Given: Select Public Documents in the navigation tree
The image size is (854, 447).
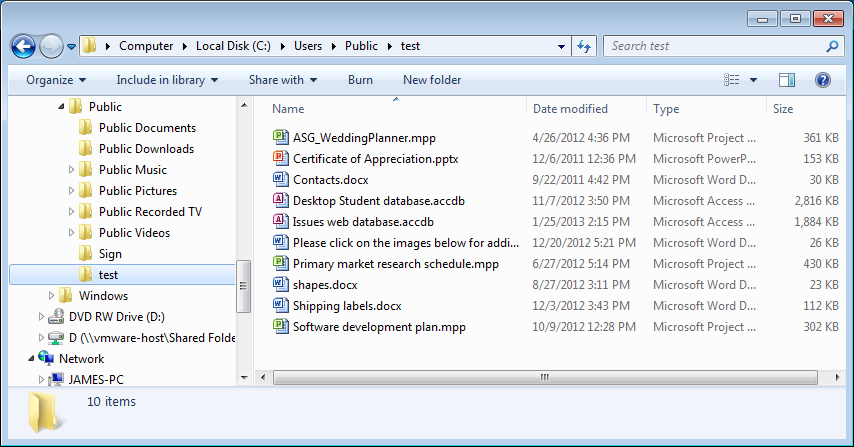Looking at the screenshot, I should pyautogui.click(x=147, y=128).
